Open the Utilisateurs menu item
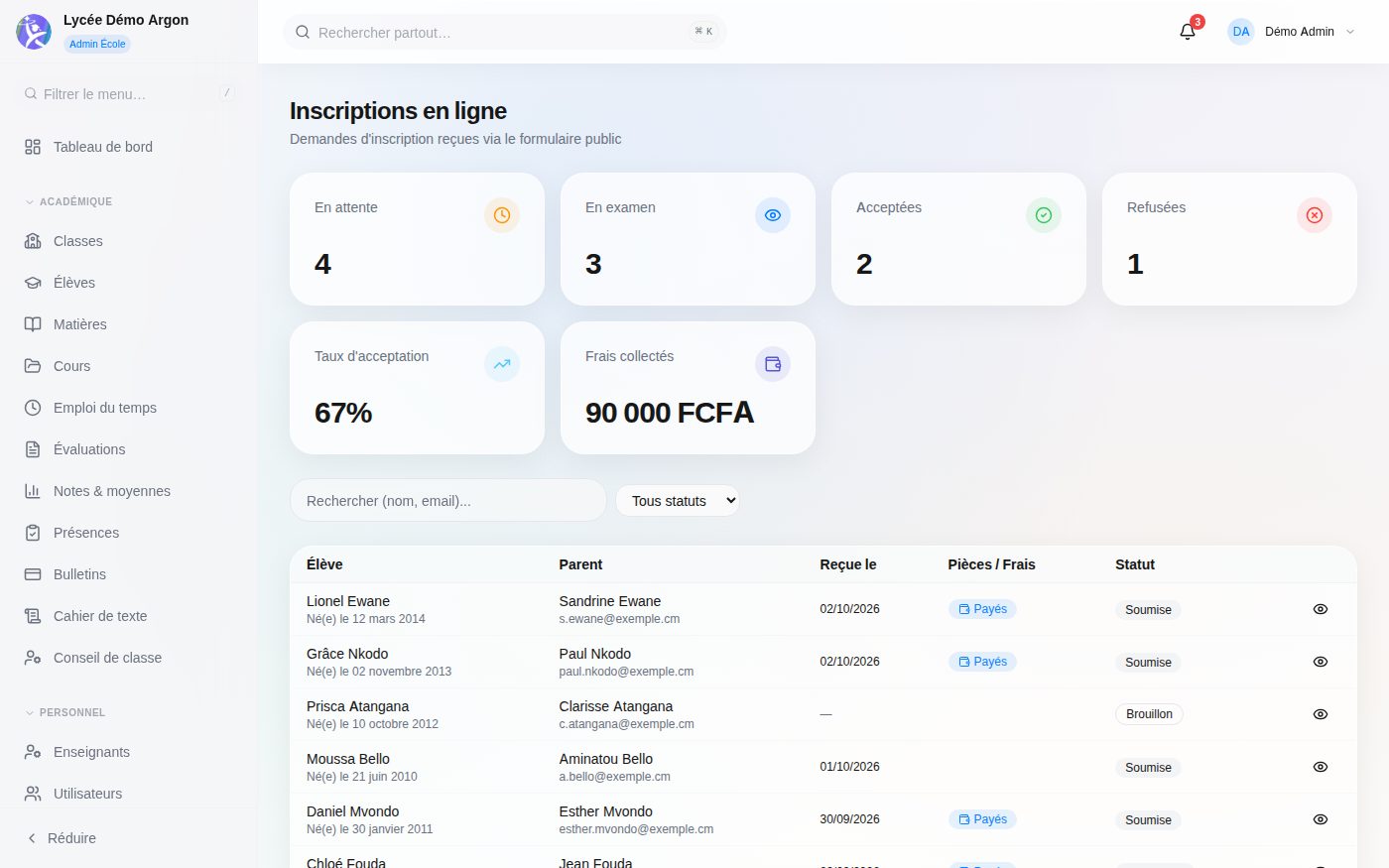Viewport: 1389px width, 868px height. coord(129,794)
